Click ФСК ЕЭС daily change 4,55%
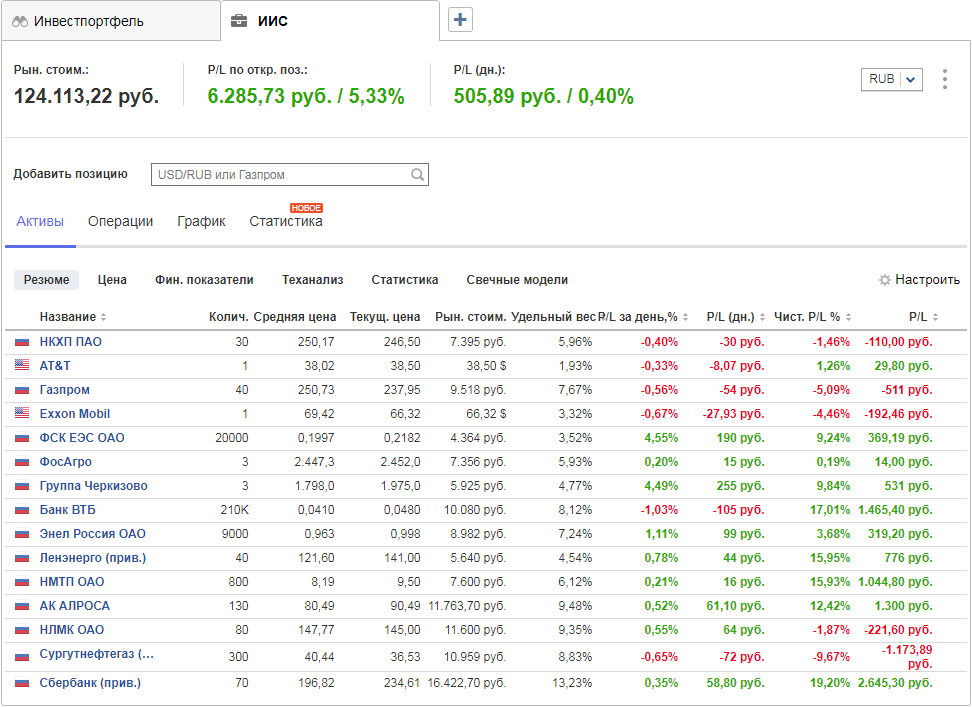 pyautogui.click(x=661, y=437)
